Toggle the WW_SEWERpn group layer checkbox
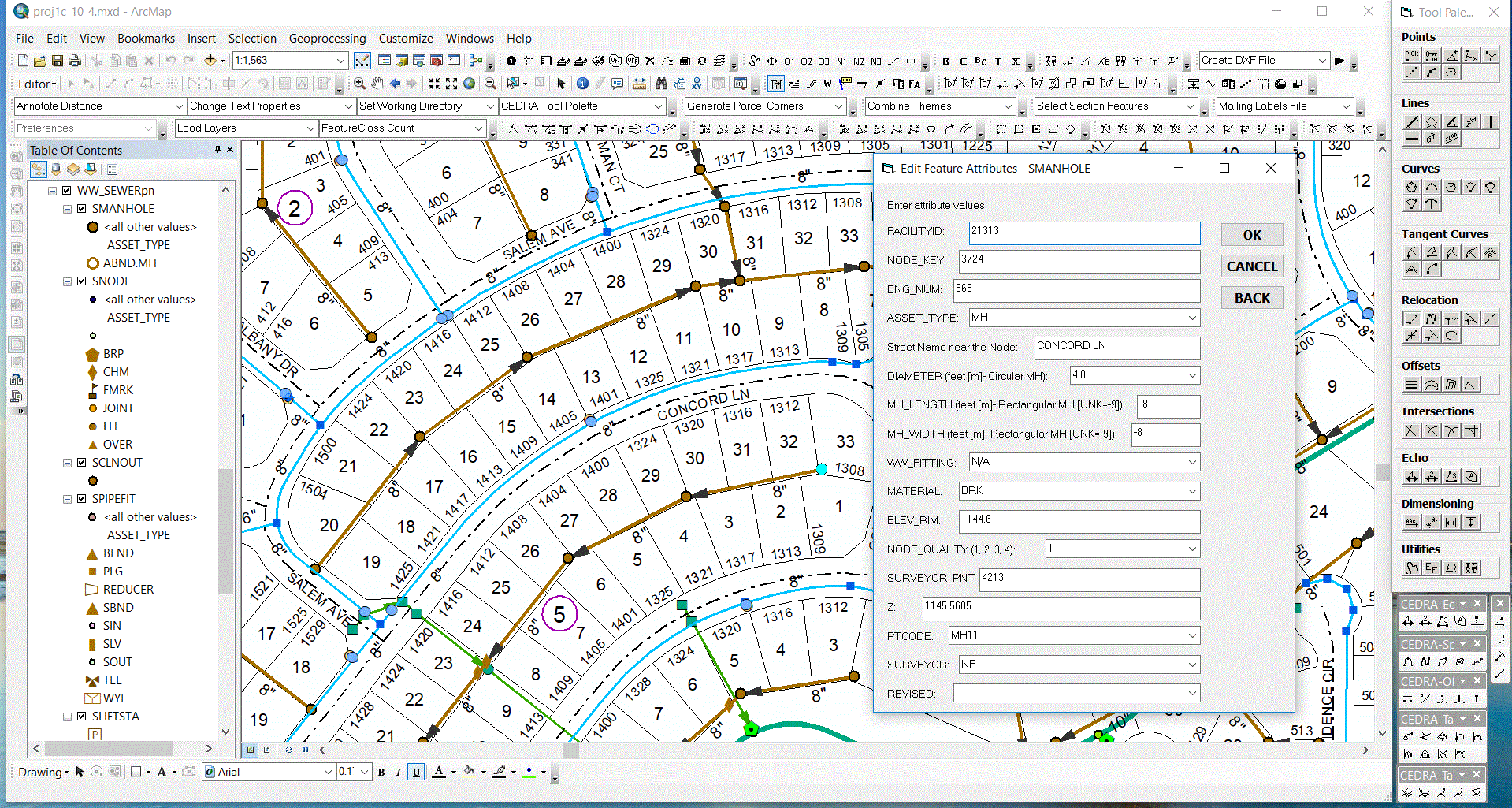1512x808 pixels. point(67,191)
